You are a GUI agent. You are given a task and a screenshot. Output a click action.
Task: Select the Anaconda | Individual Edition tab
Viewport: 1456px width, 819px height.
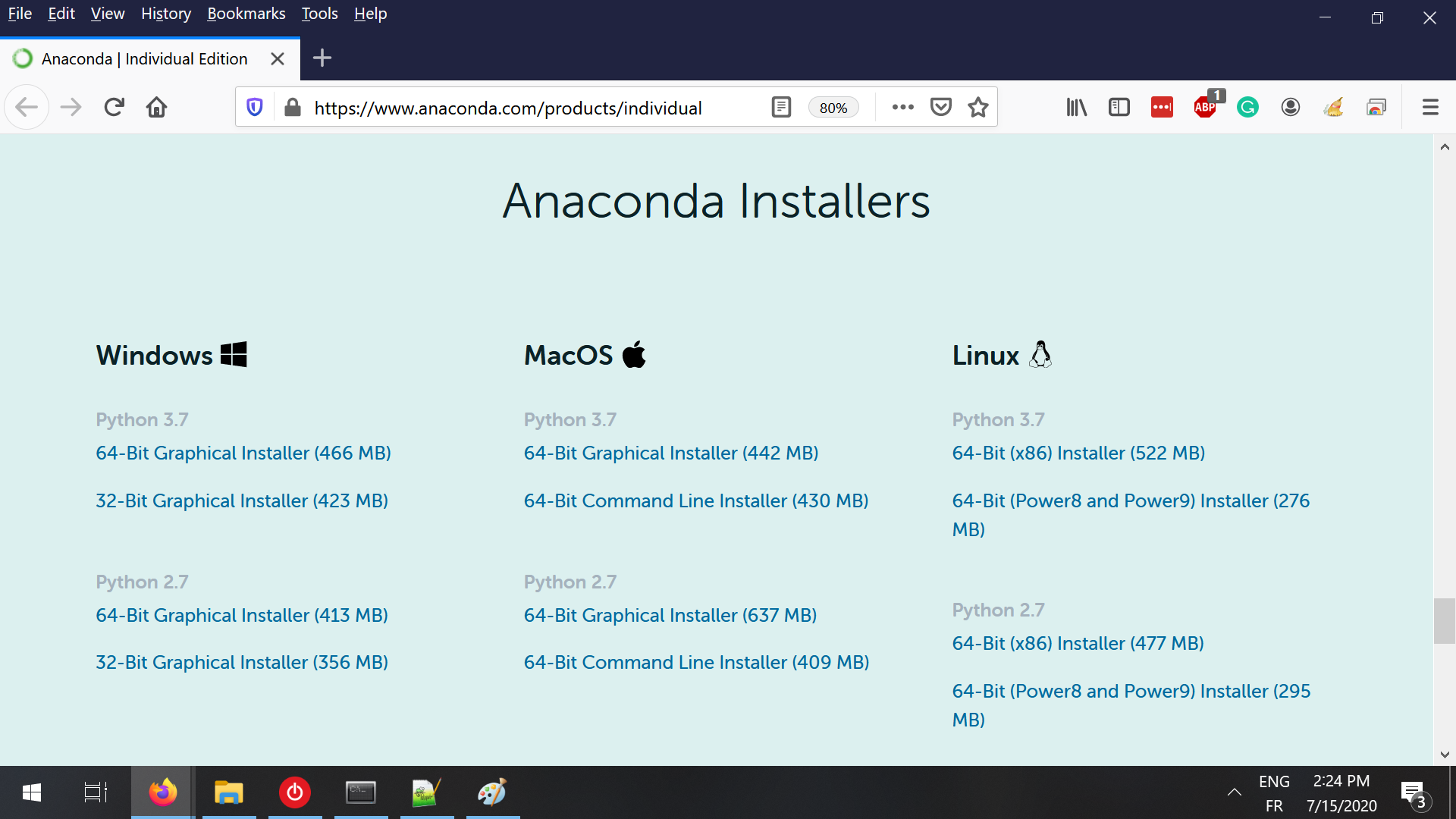(144, 58)
